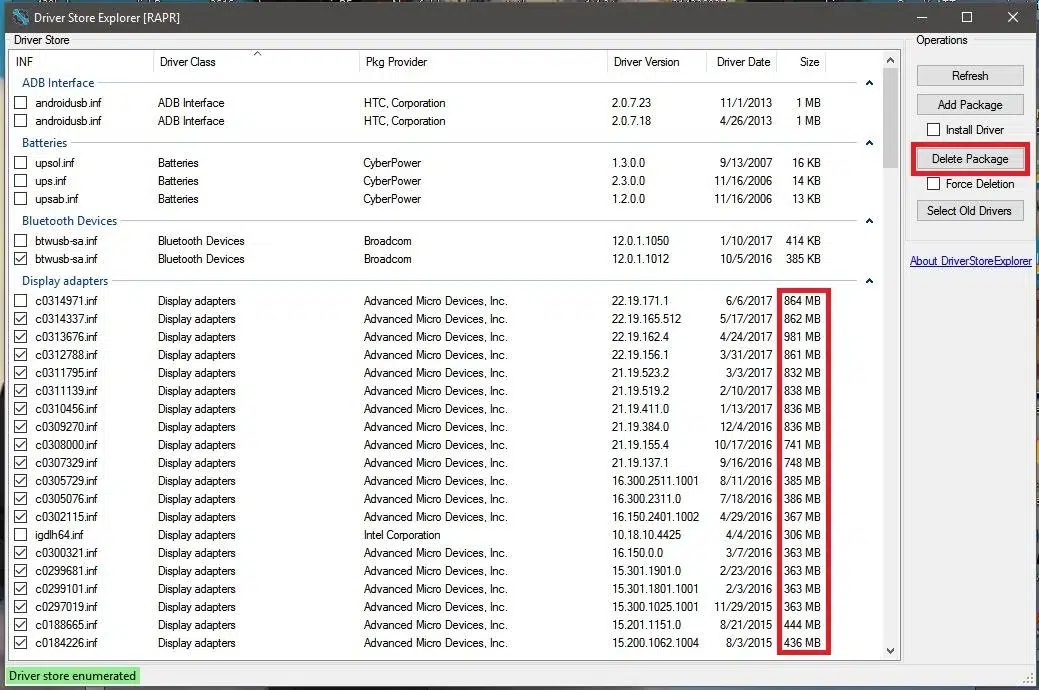Uncheck the c0184226.inf driver
The width and height of the screenshot is (1039, 690).
[x=21, y=642]
